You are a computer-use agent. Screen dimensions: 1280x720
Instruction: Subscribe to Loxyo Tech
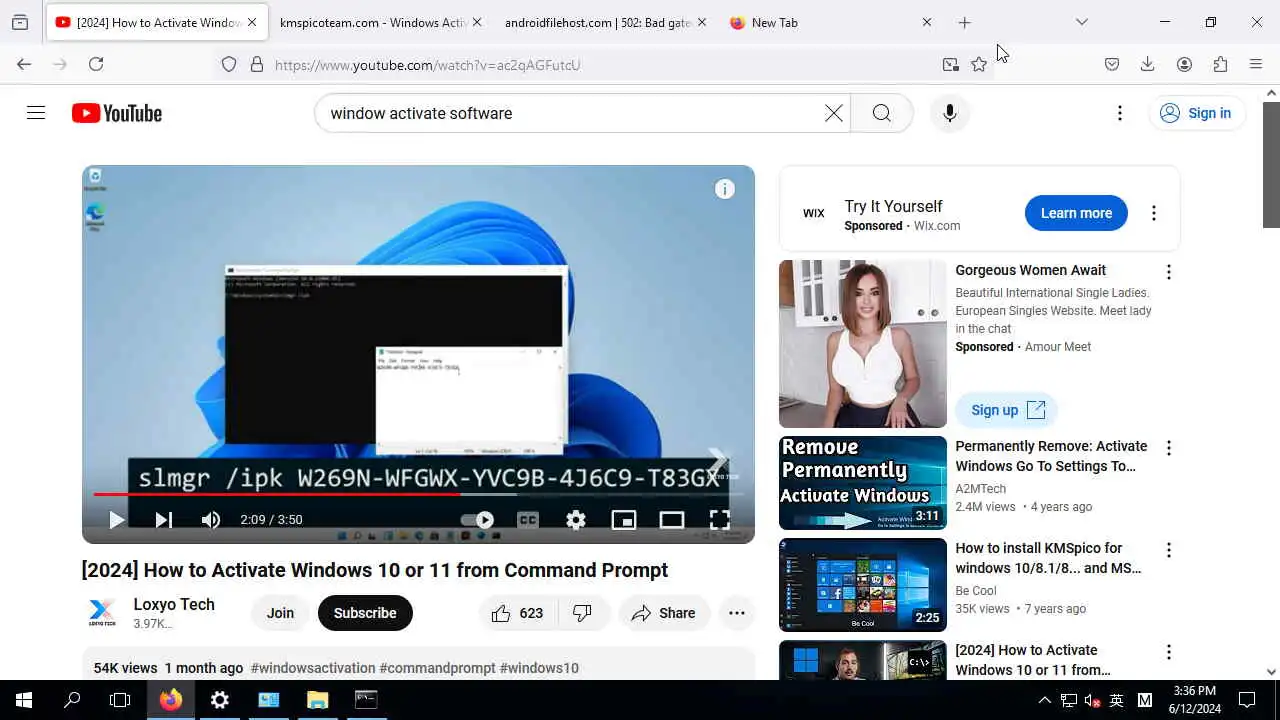click(x=365, y=613)
